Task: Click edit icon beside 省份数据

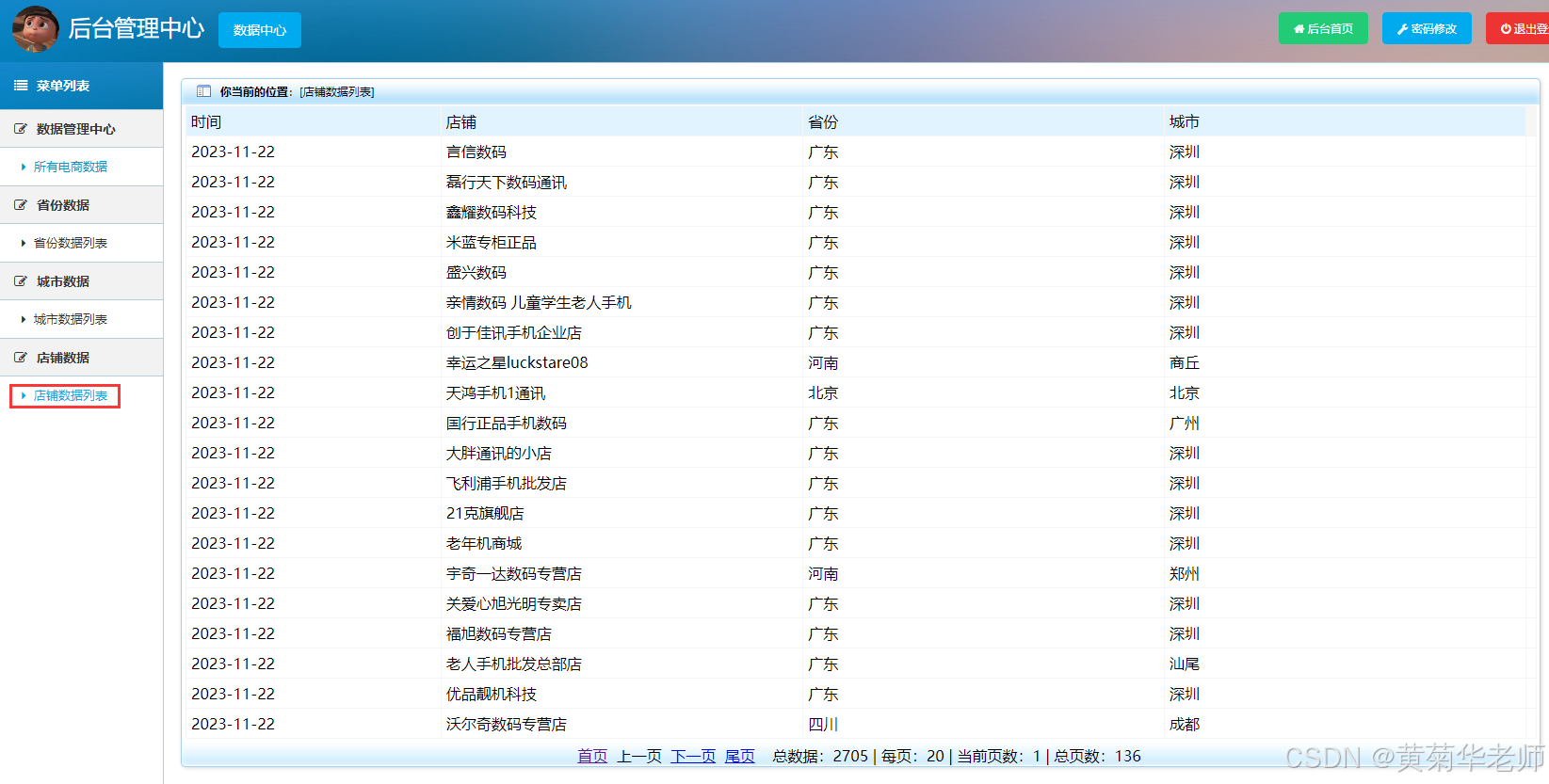Action: click(x=21, y=205)
